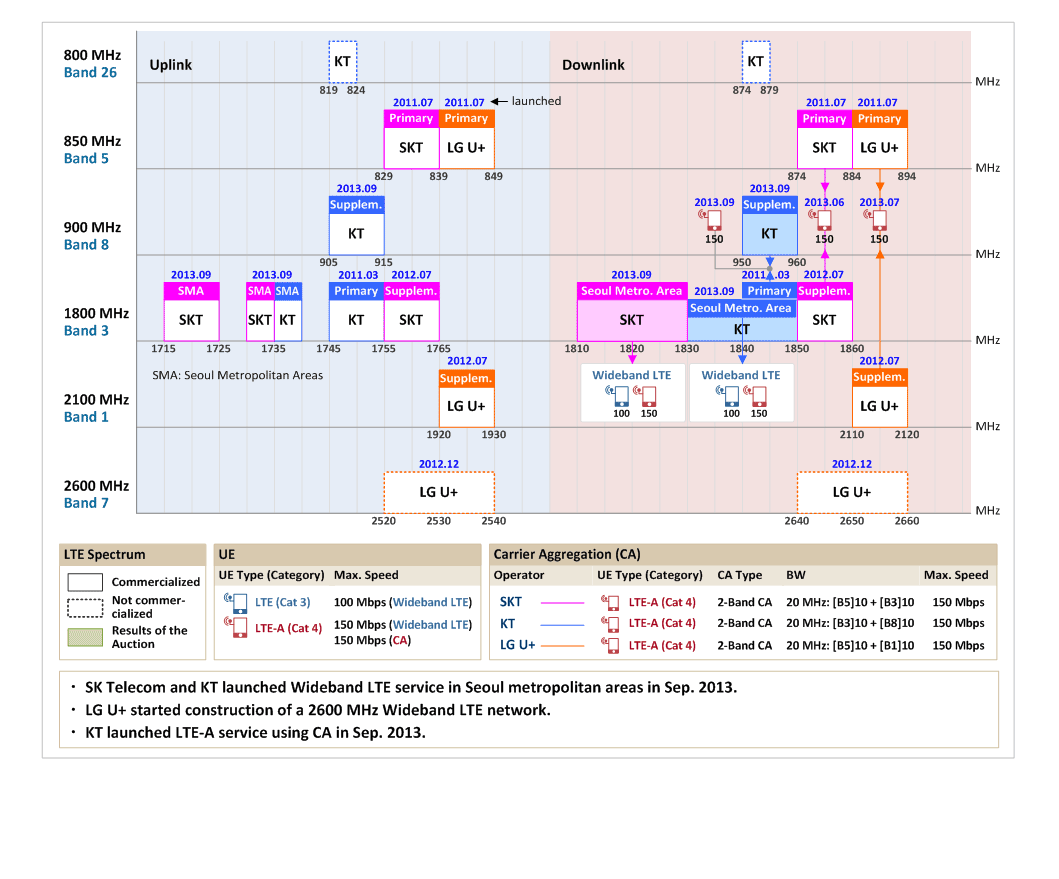Image resolution: width=1059 pixels, height=879 pixels.
Task: Click "20 MHz: [B5]10 + [B1]10" bandwidth value
Action: tap(850, 645)
